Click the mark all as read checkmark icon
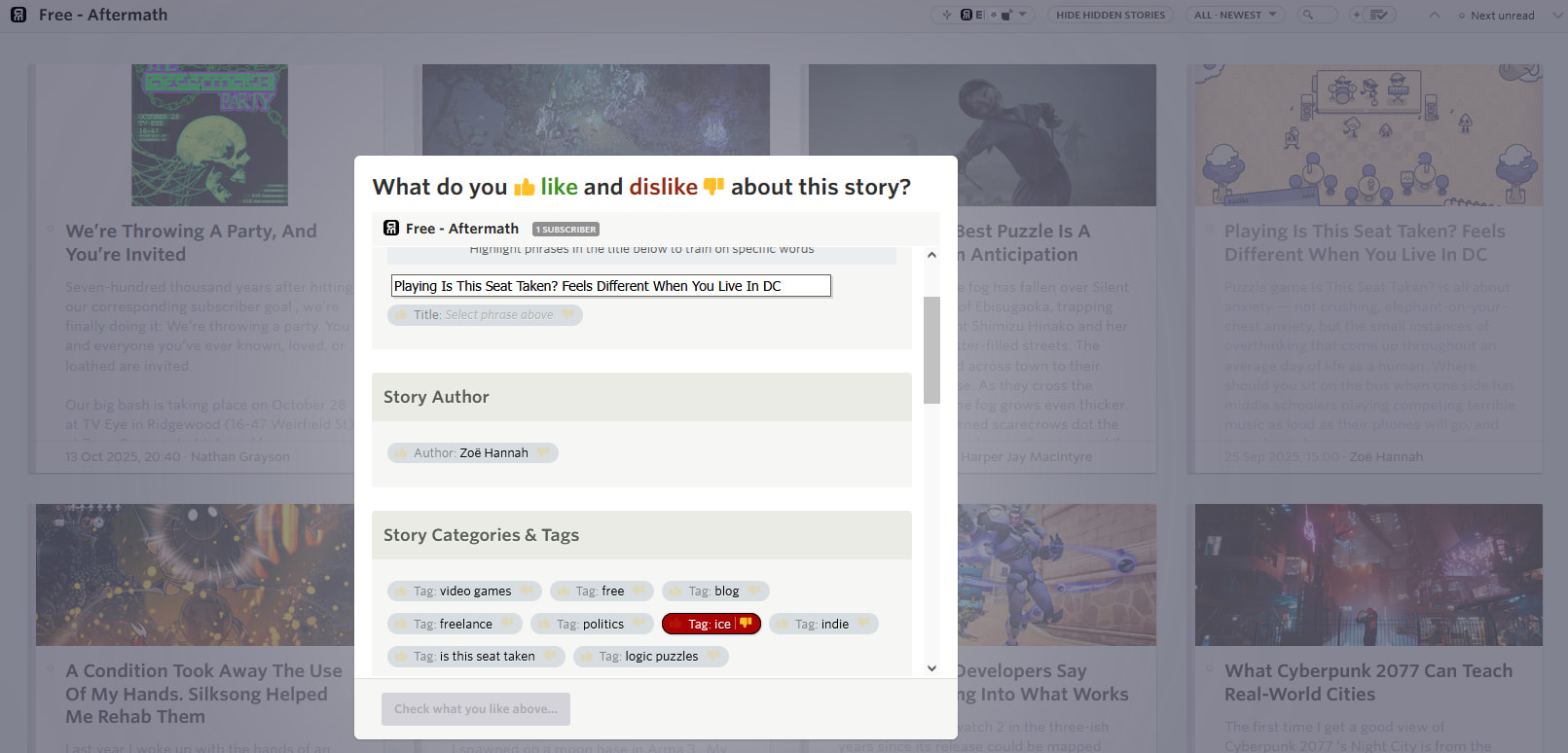 1378,15
